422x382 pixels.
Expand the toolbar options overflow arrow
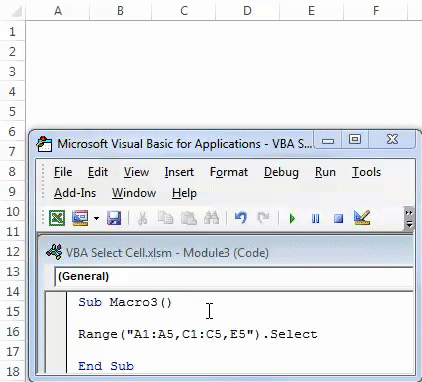coord(409,219)
